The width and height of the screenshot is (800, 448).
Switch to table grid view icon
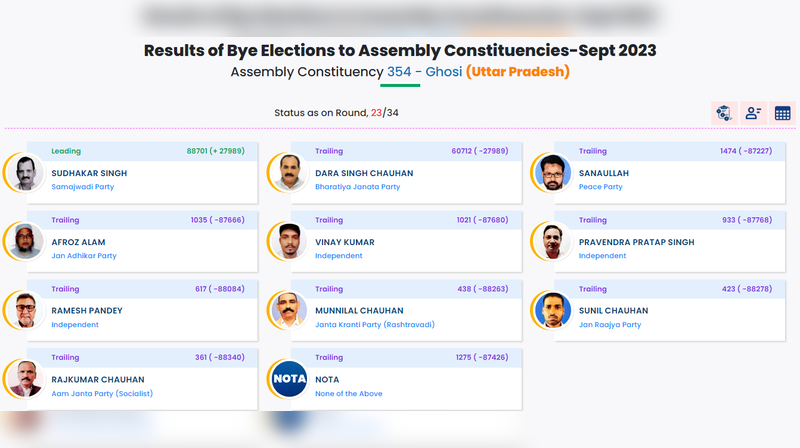782,113
